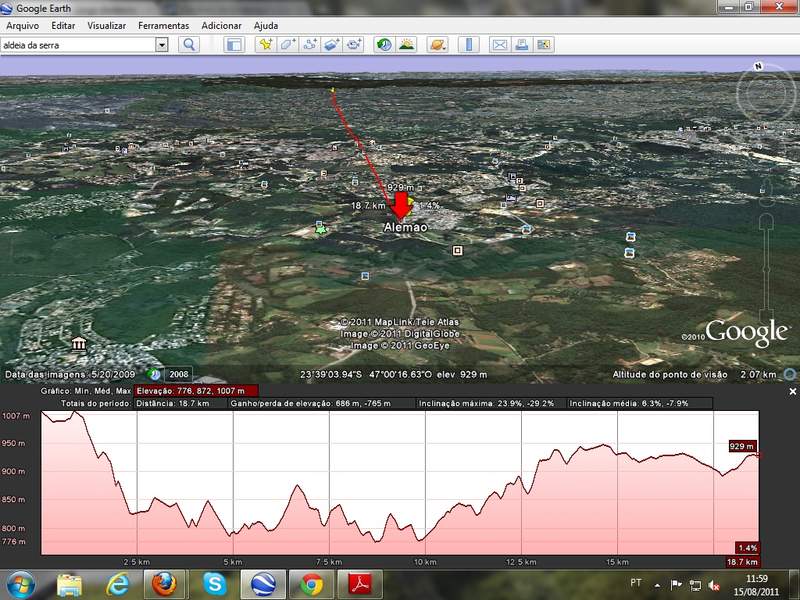Viewport: 800px width, 600px height.
Task: Click the Ganho/perda de elevação statistic
Action: pyautogui.click(x=321, y=403)
